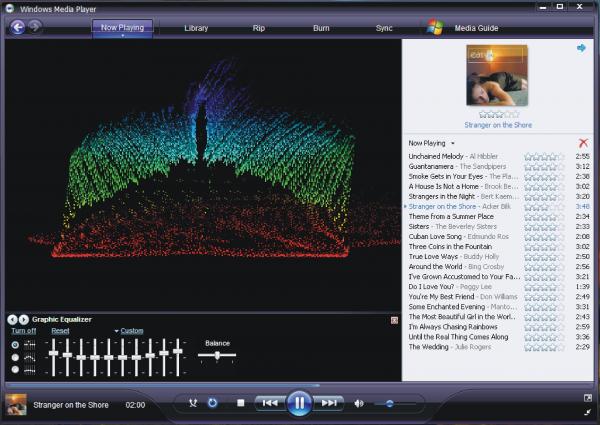Select the third equalizer slider mode radio button
Image resolution: width=600 pixels, height=425 pixels.
click(15, 369)
